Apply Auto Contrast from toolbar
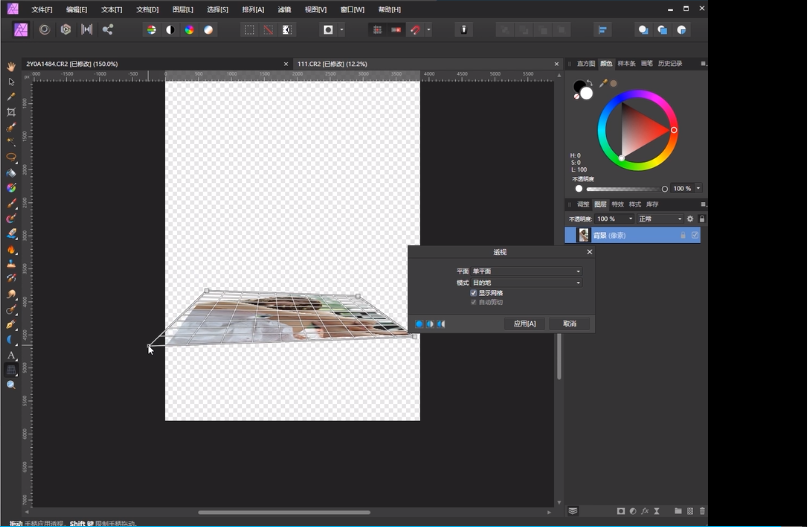The image size is (808, 527). pos(170,30)
